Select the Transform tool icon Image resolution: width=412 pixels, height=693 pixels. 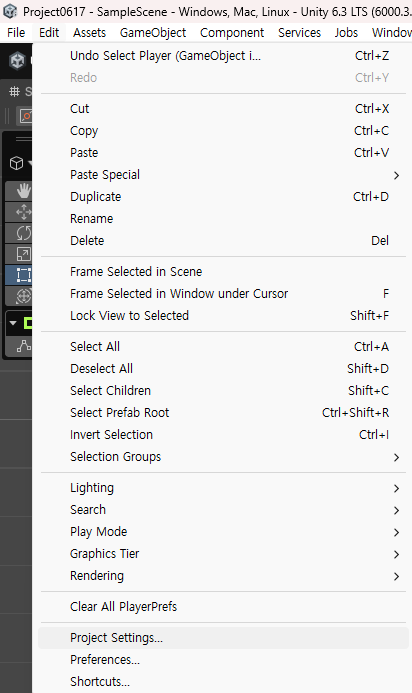click(x=23, y=296)
